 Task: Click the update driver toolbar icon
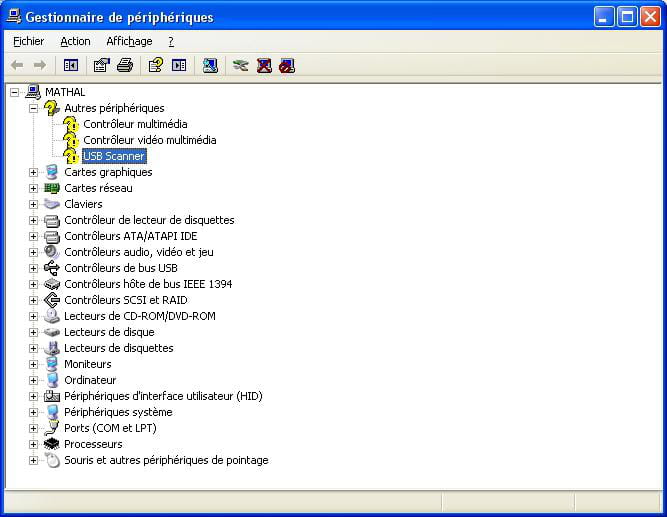coord(240,66)
